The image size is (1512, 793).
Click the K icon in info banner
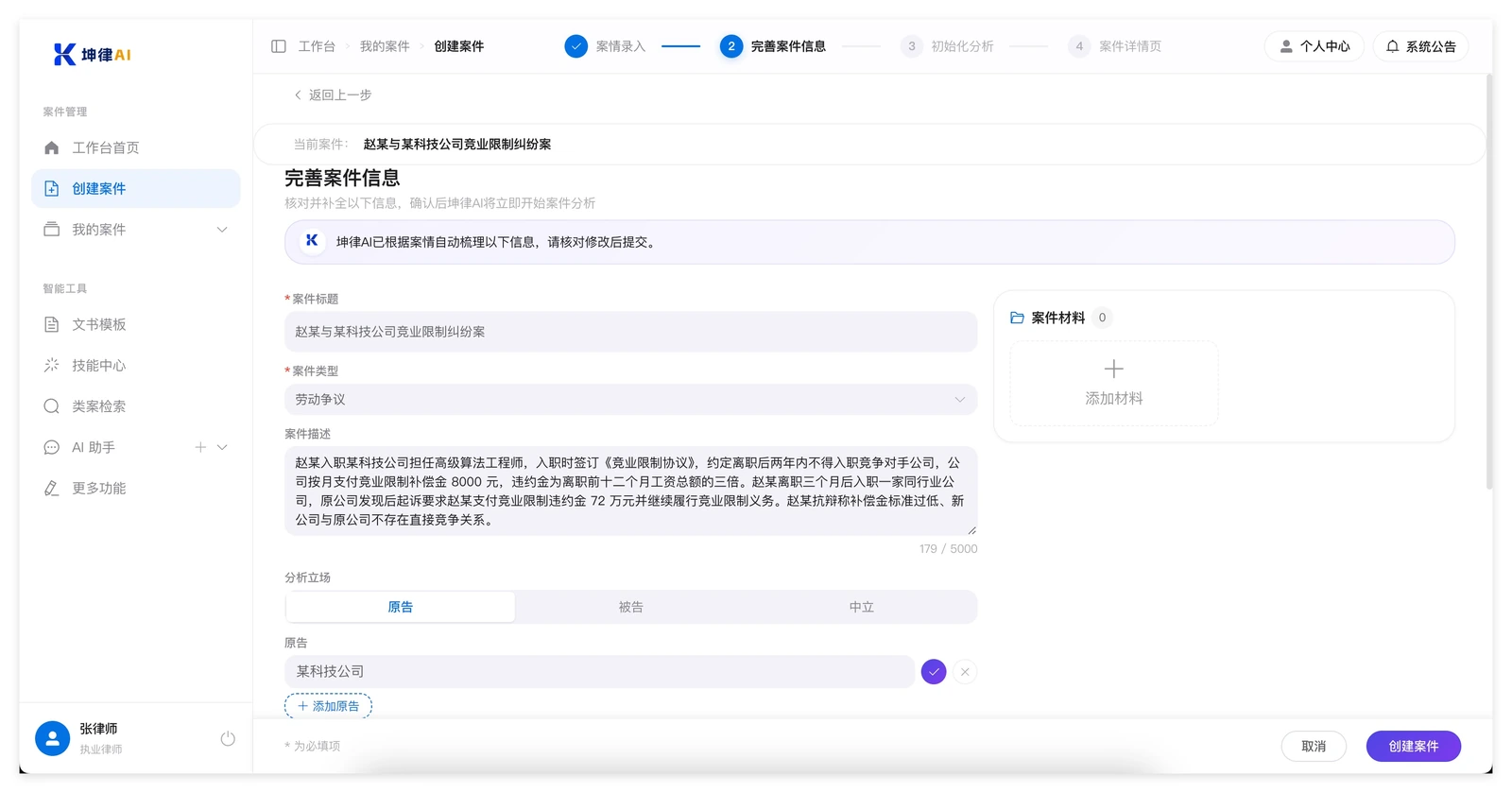312,242
